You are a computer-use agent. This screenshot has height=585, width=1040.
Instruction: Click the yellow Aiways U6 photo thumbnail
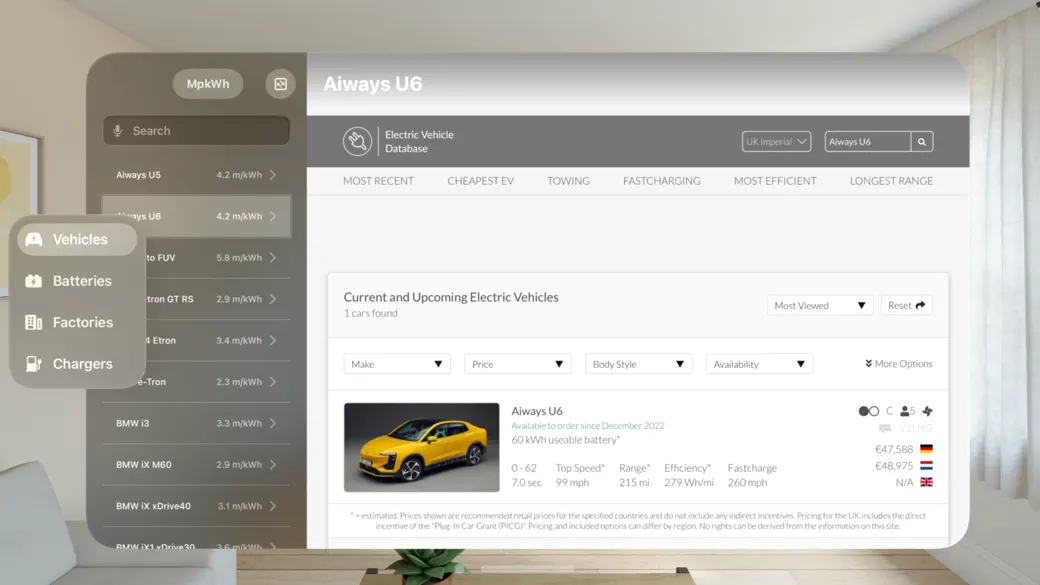[421, 444]
